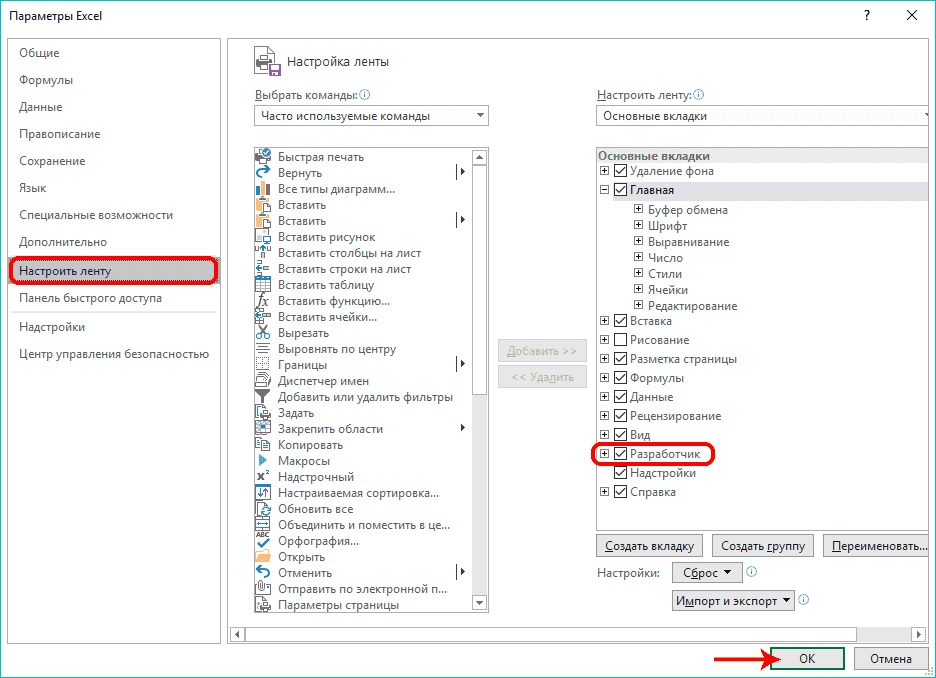This screenshot has width=936, height=678.
Task: Expand the Выравнивание group
Action: tap(638, 241)
